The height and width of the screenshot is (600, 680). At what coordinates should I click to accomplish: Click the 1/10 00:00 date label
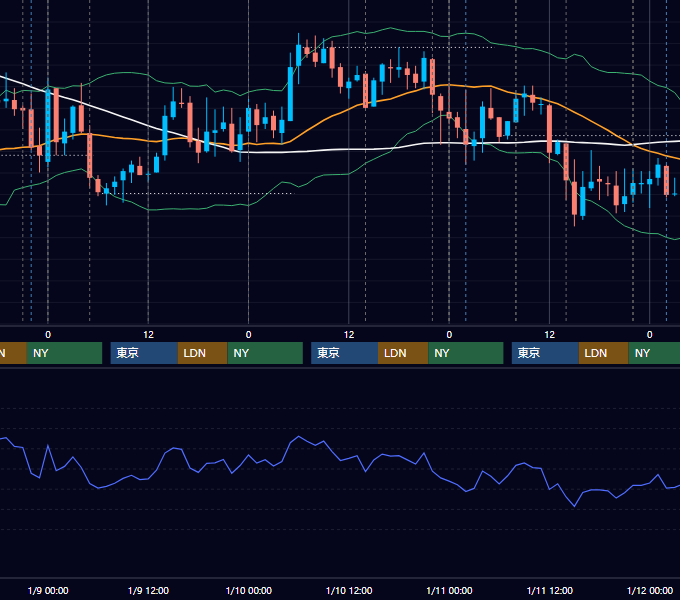pos(249,590)
